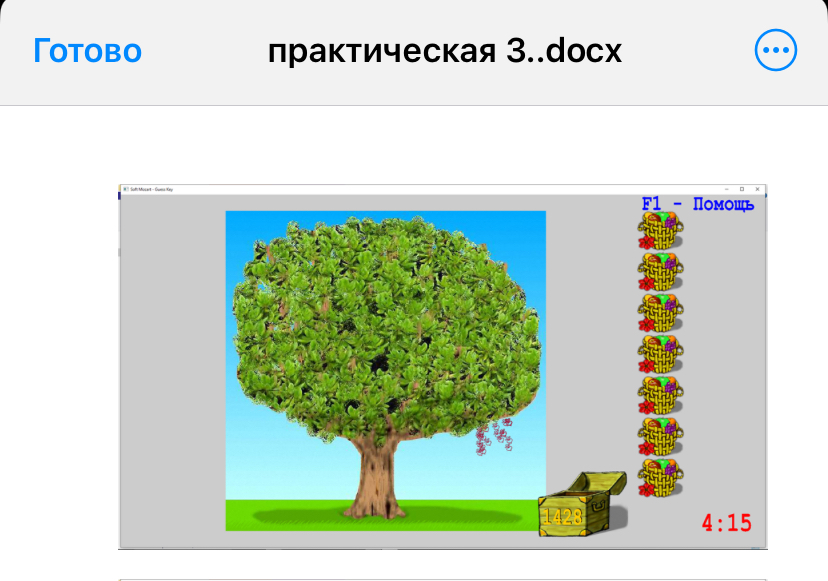This screenshot has width=828, height=581.
Task: Click the red 4:15 countdown timer
Action: point(726,523)
